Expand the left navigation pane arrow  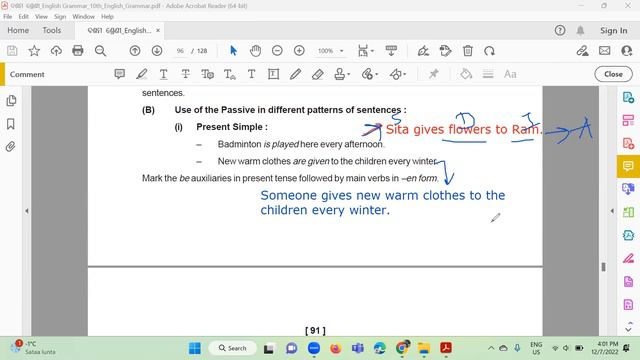click(27, 211)
